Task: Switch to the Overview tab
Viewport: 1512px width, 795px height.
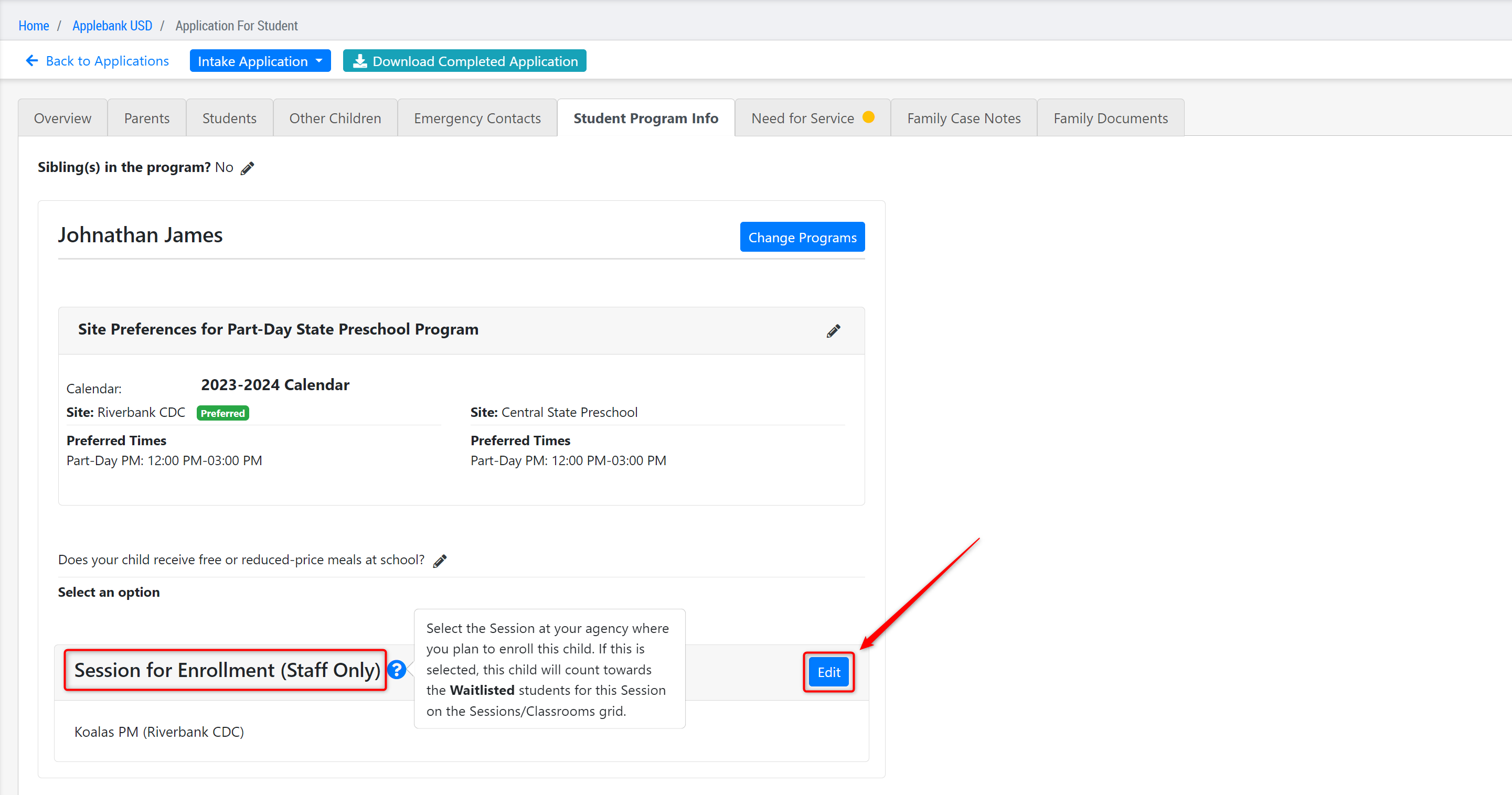Action: click(x=62, y=119)
